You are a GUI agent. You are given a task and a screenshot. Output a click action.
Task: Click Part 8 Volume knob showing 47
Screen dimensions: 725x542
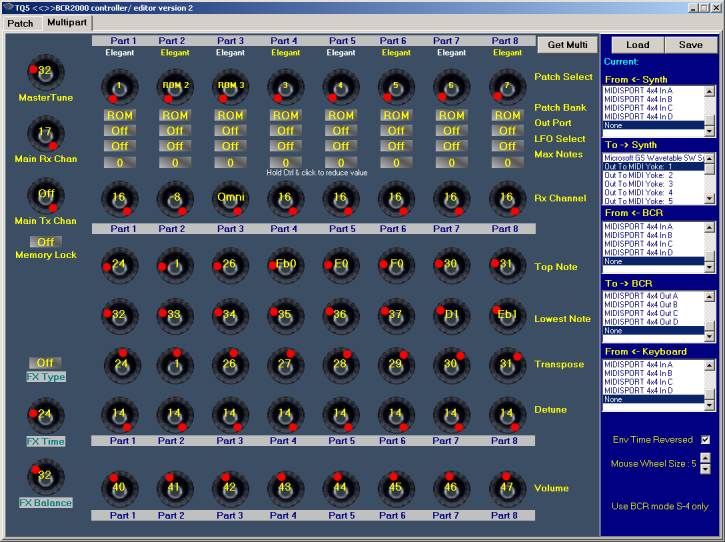pos(507,489)
